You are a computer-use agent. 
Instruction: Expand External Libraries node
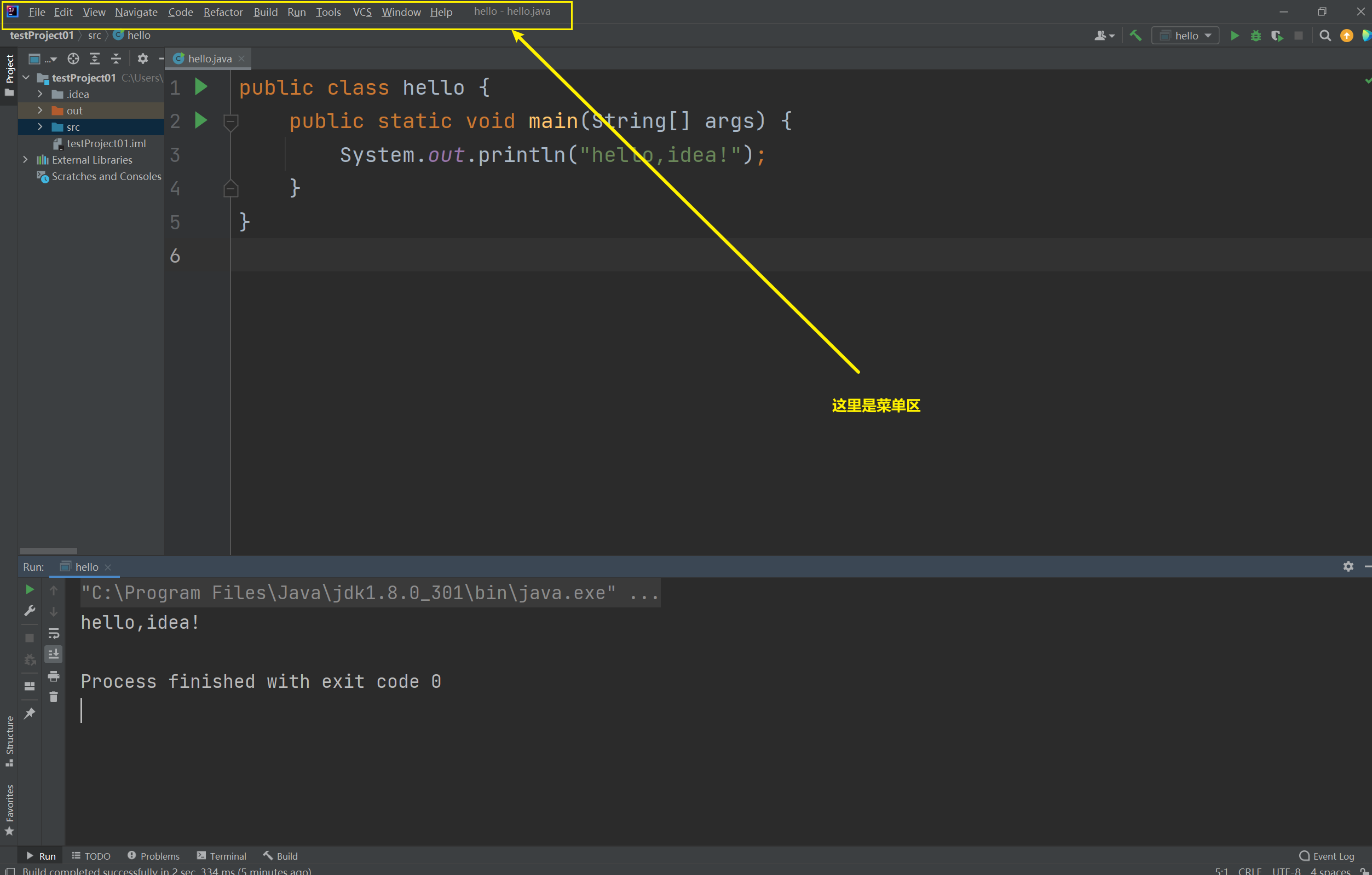point(25,160)
